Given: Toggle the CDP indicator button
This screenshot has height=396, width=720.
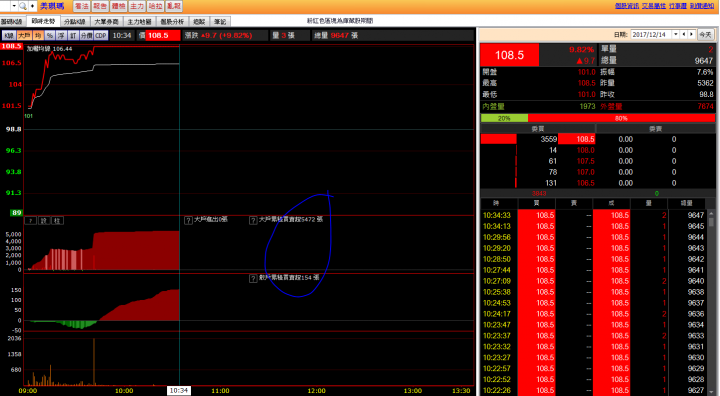Looking at the screenshot, I should [x=101, y=35].
